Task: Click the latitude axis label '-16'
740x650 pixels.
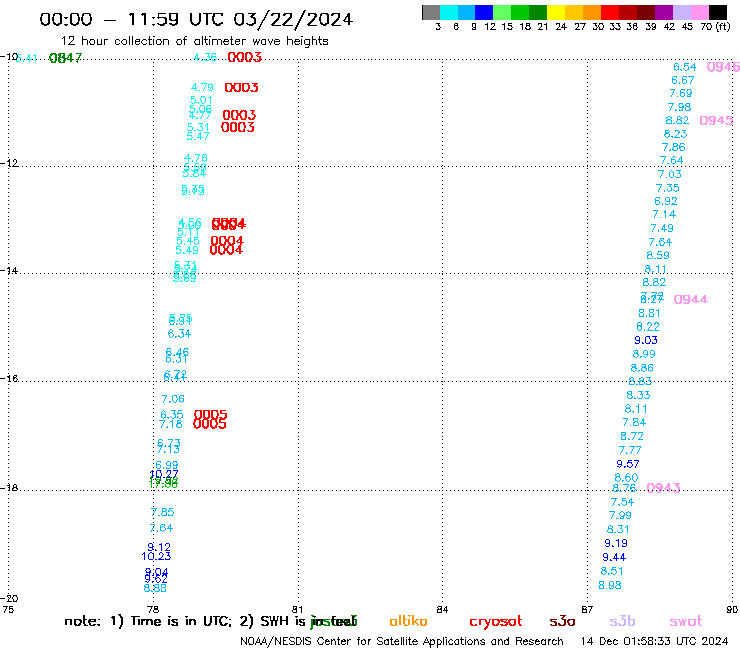Action: 9,379
